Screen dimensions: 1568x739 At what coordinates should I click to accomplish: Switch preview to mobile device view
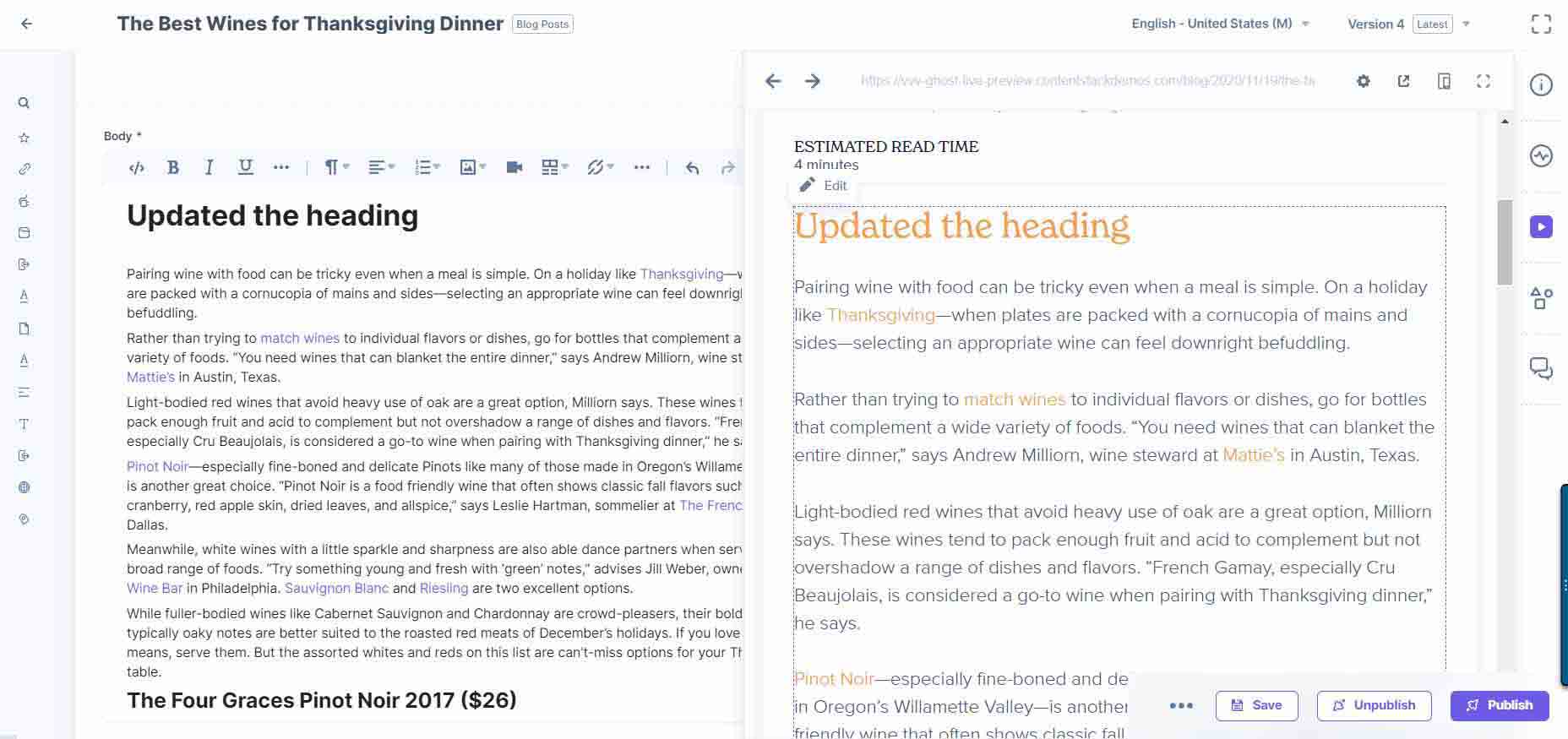tap(1444, 81)
